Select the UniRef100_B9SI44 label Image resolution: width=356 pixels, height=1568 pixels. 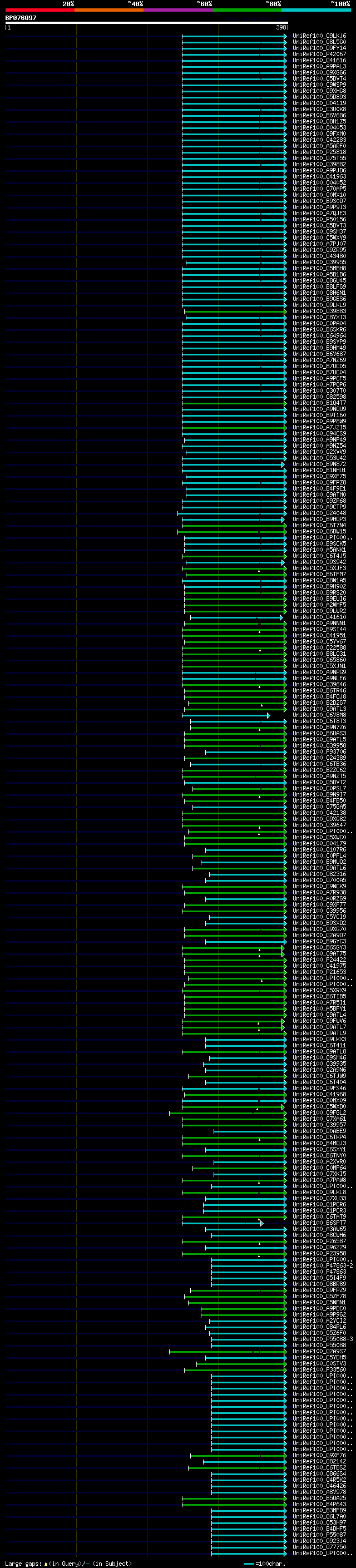coord(319,629)
